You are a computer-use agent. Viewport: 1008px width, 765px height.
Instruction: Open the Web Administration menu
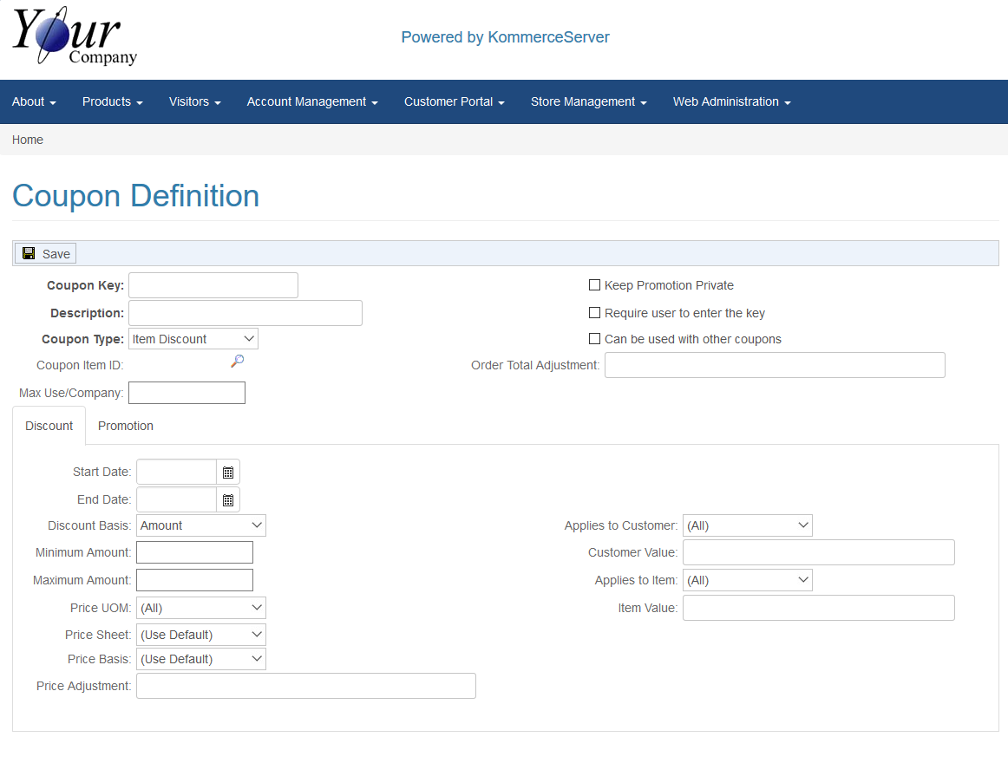(731, 102)
